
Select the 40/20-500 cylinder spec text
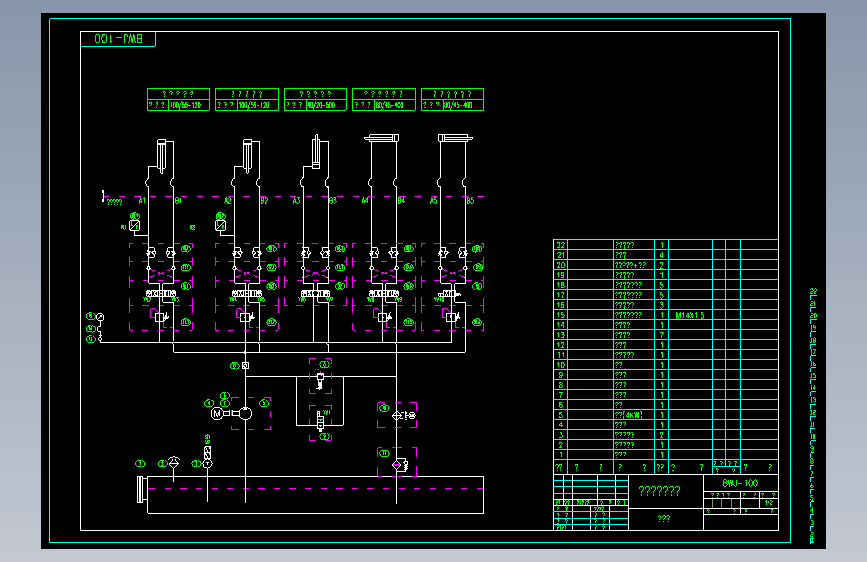(x=322, y=105)
